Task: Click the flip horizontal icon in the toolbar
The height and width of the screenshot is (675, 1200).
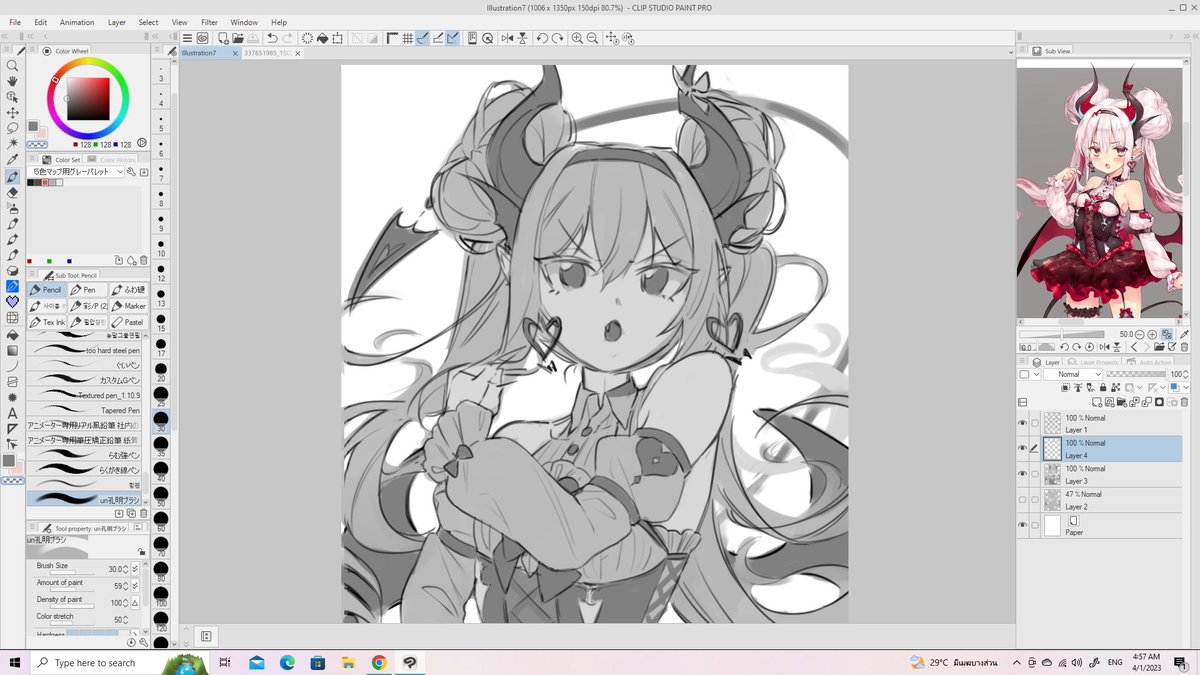Action: (x=507, y=38)
